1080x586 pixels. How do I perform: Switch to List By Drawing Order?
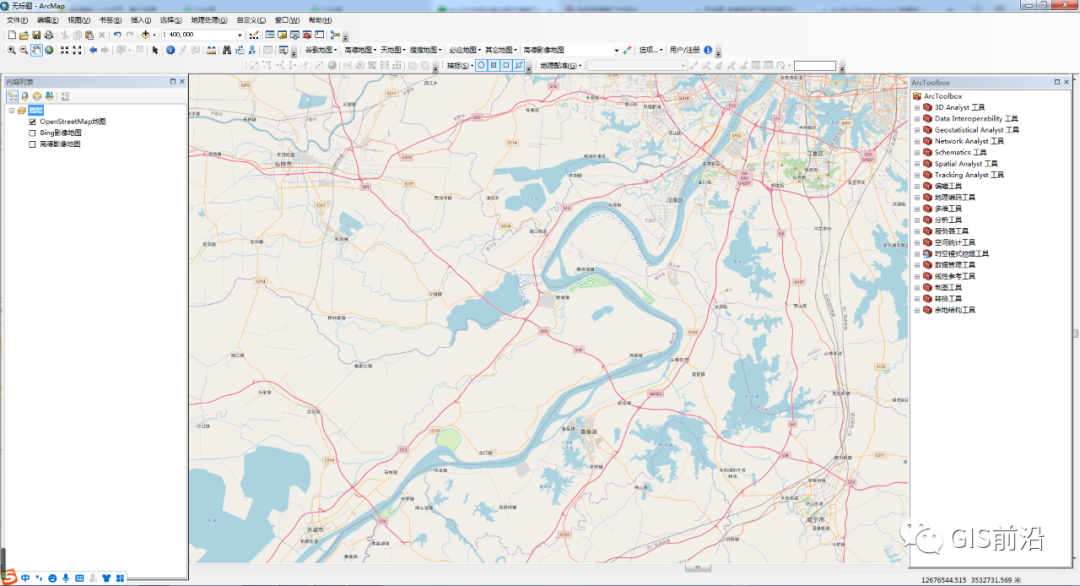12,96
